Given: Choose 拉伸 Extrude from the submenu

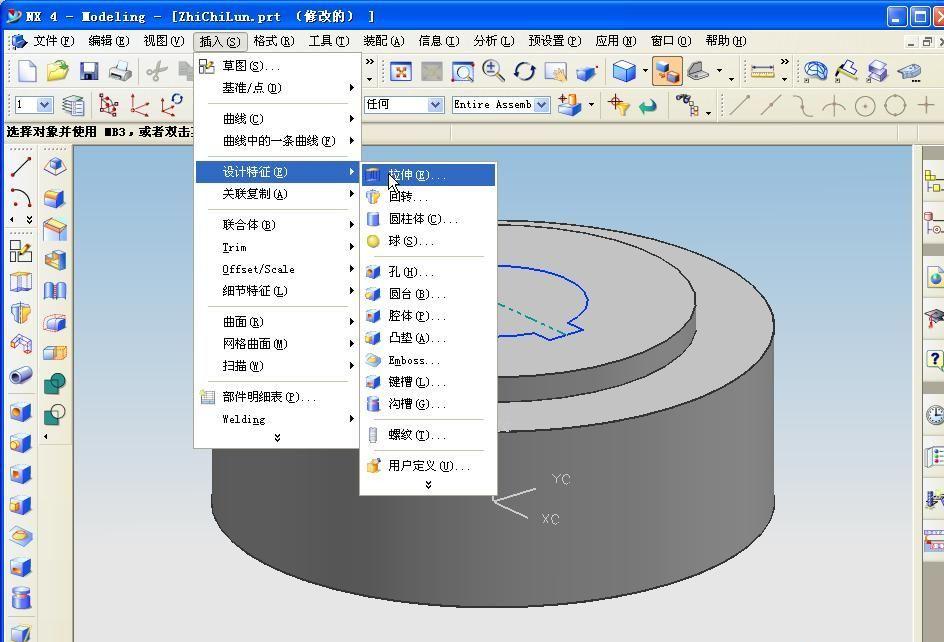Looking at the screenshot, I should click(413, 174).
